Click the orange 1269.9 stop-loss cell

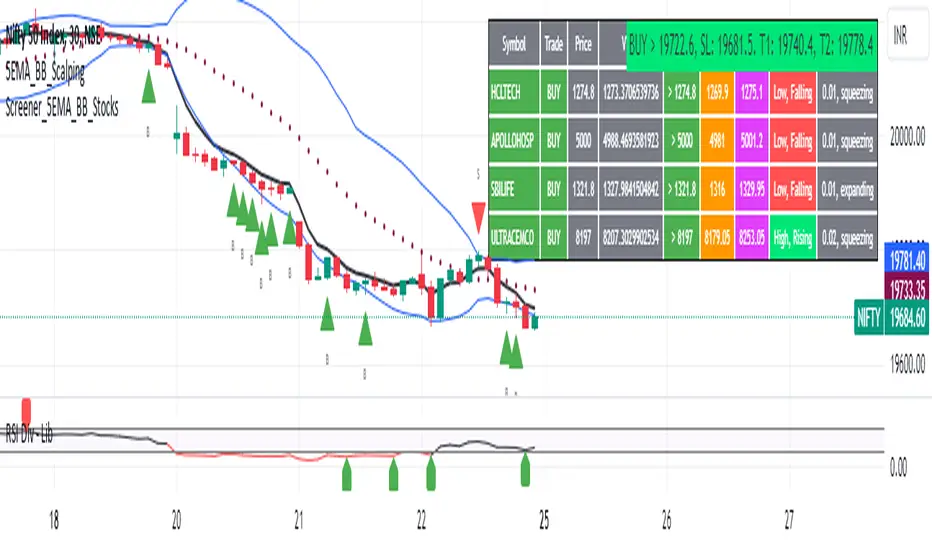(x=717, y=92)
